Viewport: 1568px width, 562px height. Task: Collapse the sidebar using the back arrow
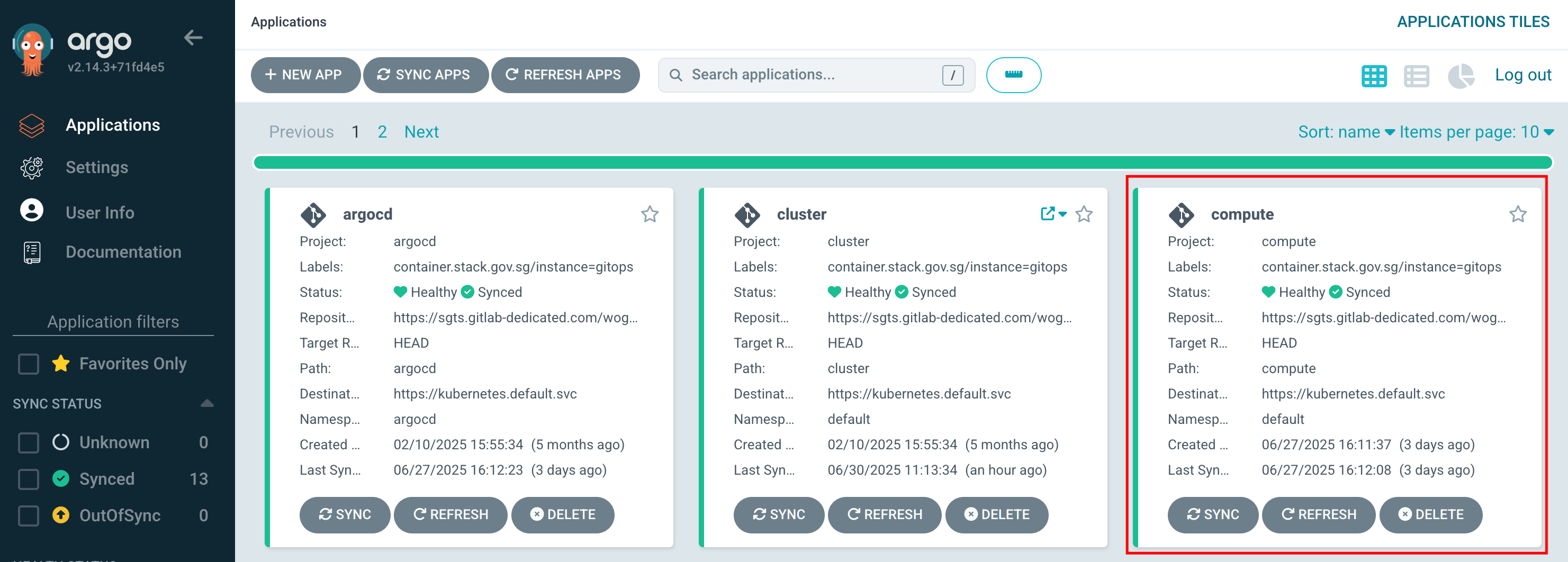tap(194, 38)
